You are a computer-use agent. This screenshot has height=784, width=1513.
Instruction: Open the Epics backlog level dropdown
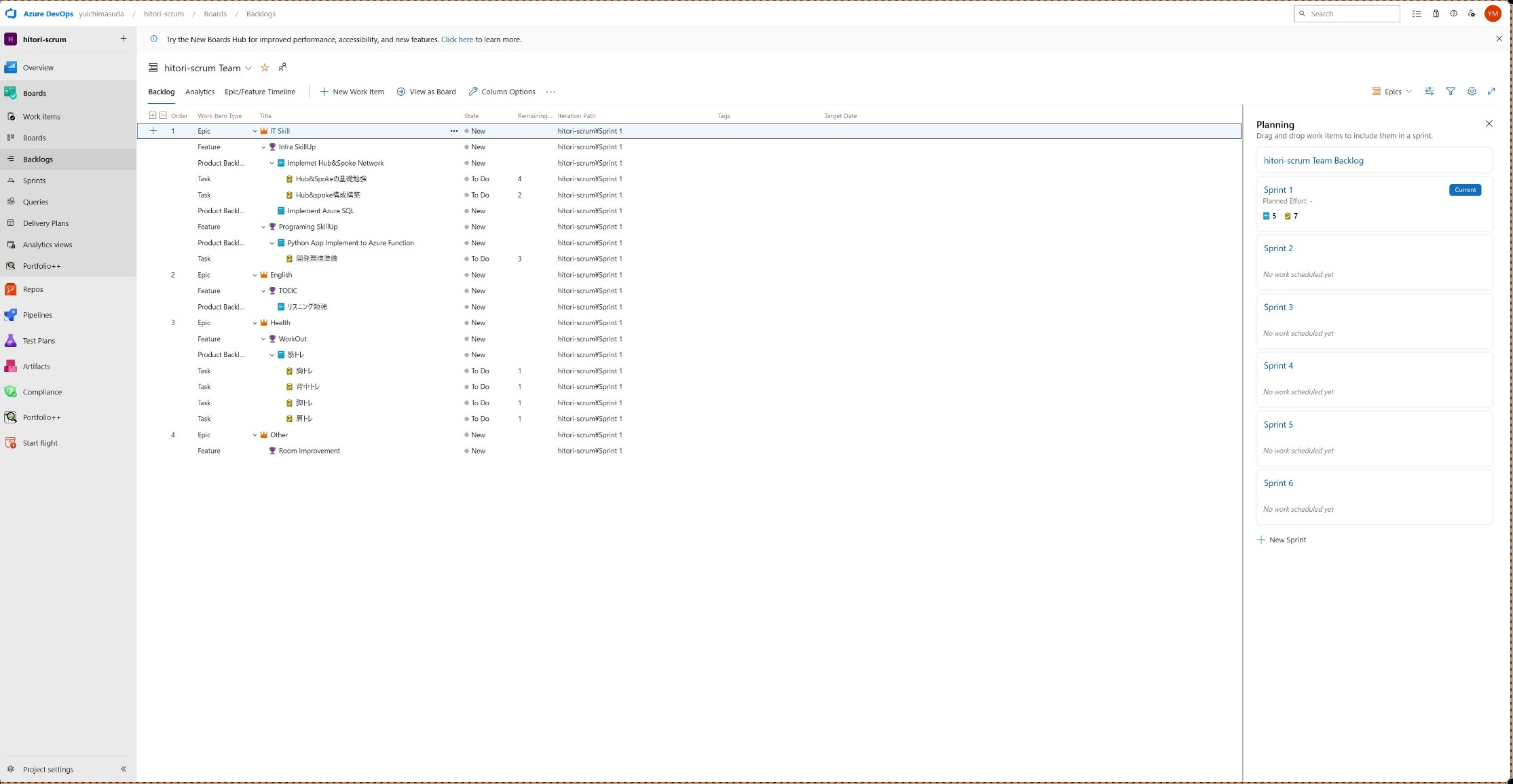pyautogui.click(x=1391, y=92)
